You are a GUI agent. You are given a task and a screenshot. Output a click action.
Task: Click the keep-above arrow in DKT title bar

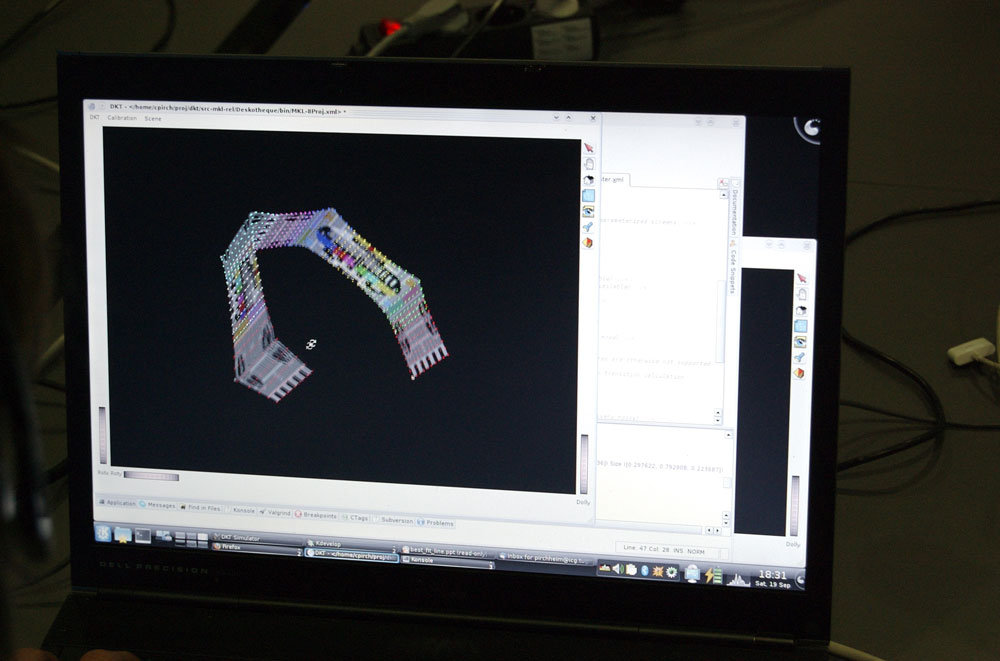point(568,117)
